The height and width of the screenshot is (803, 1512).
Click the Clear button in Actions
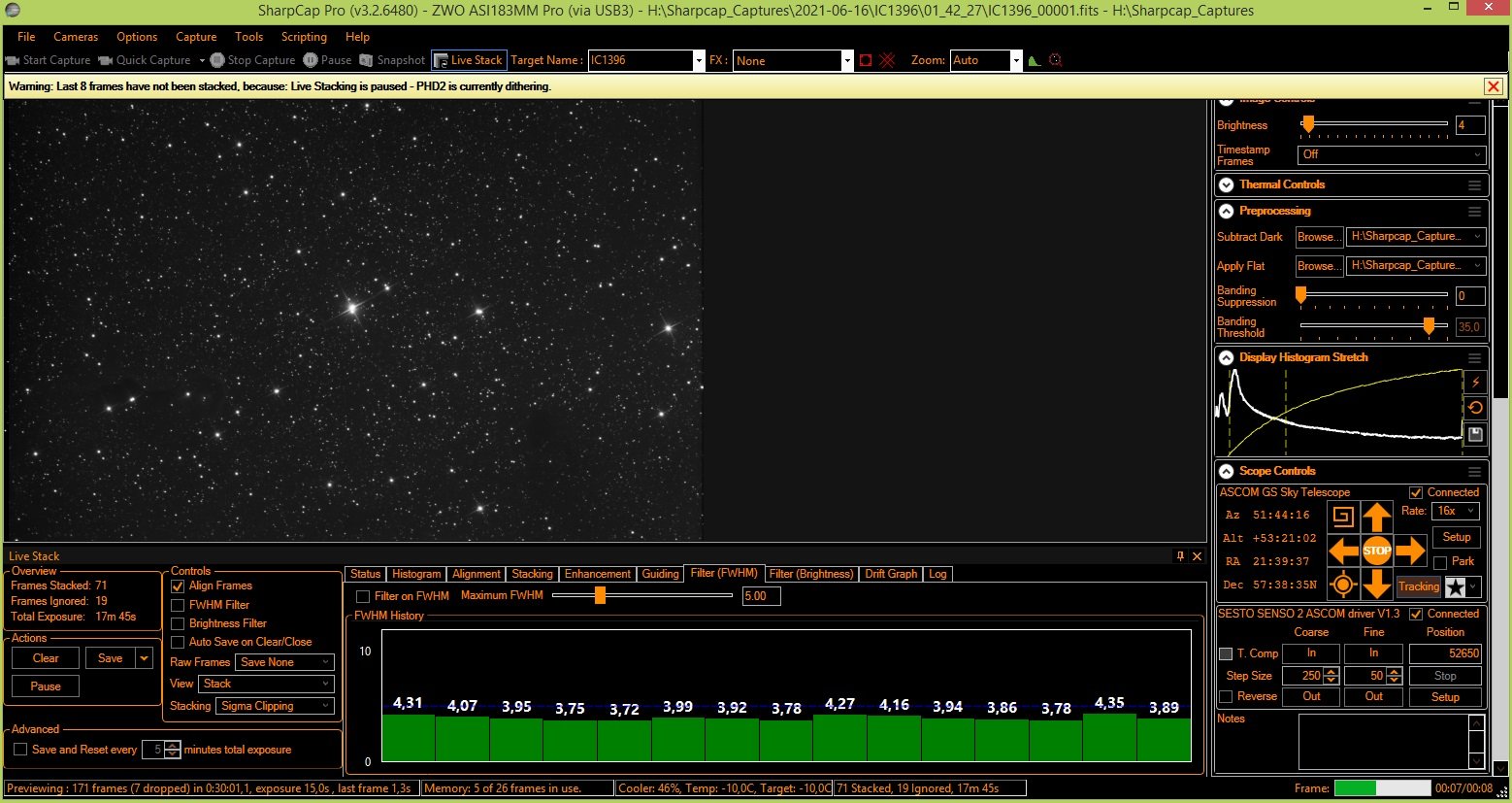click(x=46, y=658)
